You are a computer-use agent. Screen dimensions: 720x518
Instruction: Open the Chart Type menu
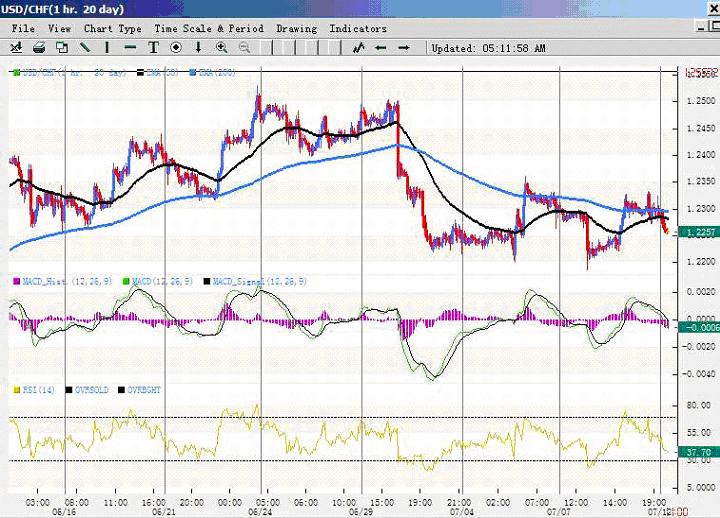[112, 29]
